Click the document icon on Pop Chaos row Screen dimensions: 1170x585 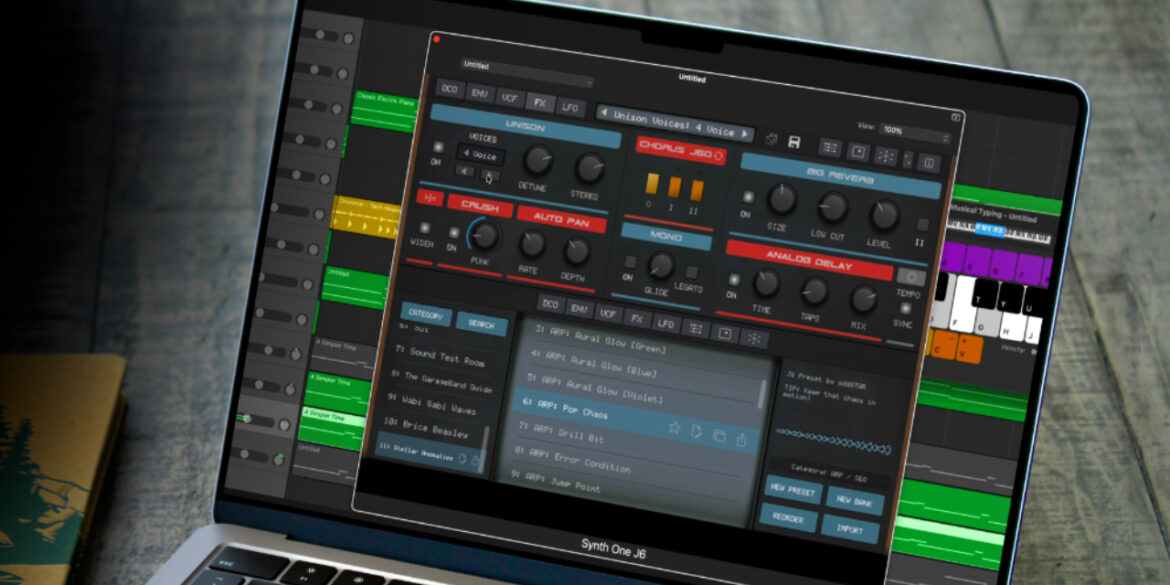click(696, 431)
